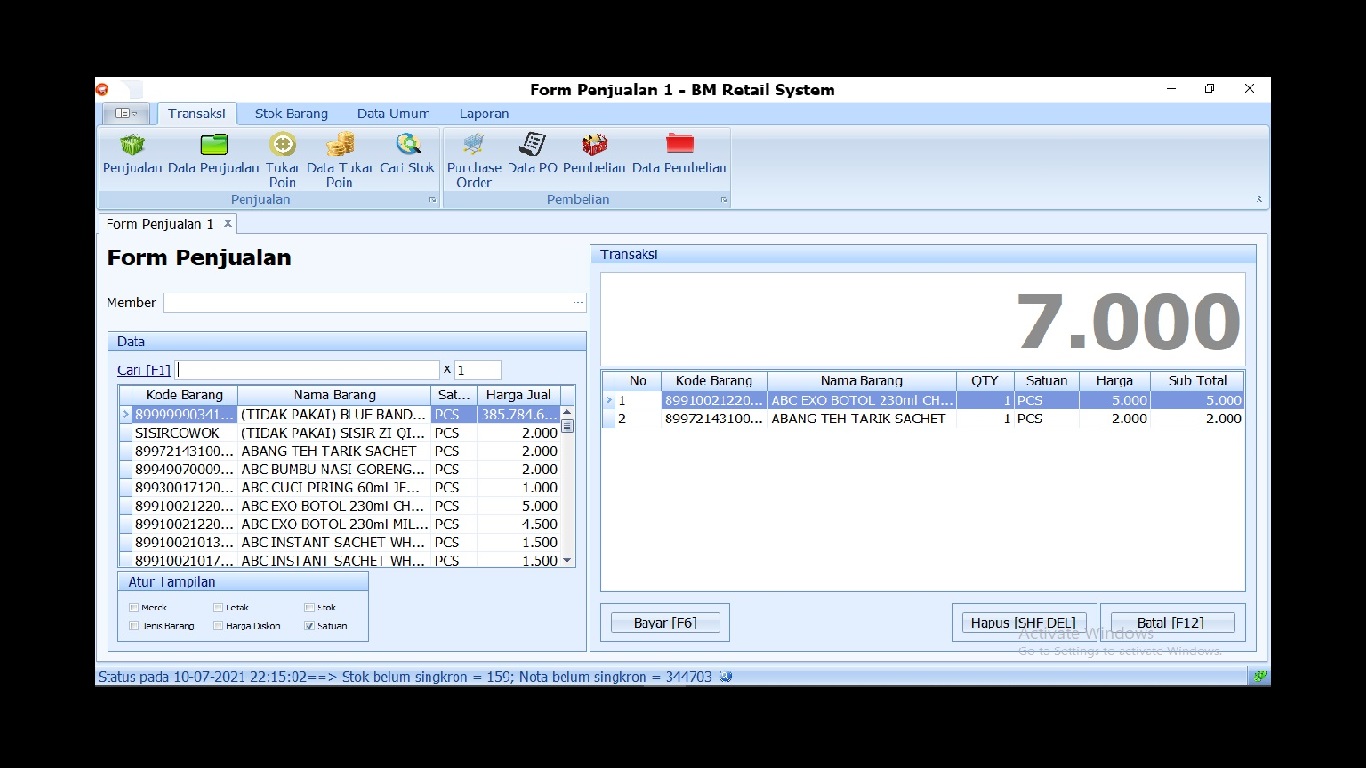This screenshot has width=1366, height=768.
Task: Focus the Cari [F1] search field
Action: click(x=308, y=370)
